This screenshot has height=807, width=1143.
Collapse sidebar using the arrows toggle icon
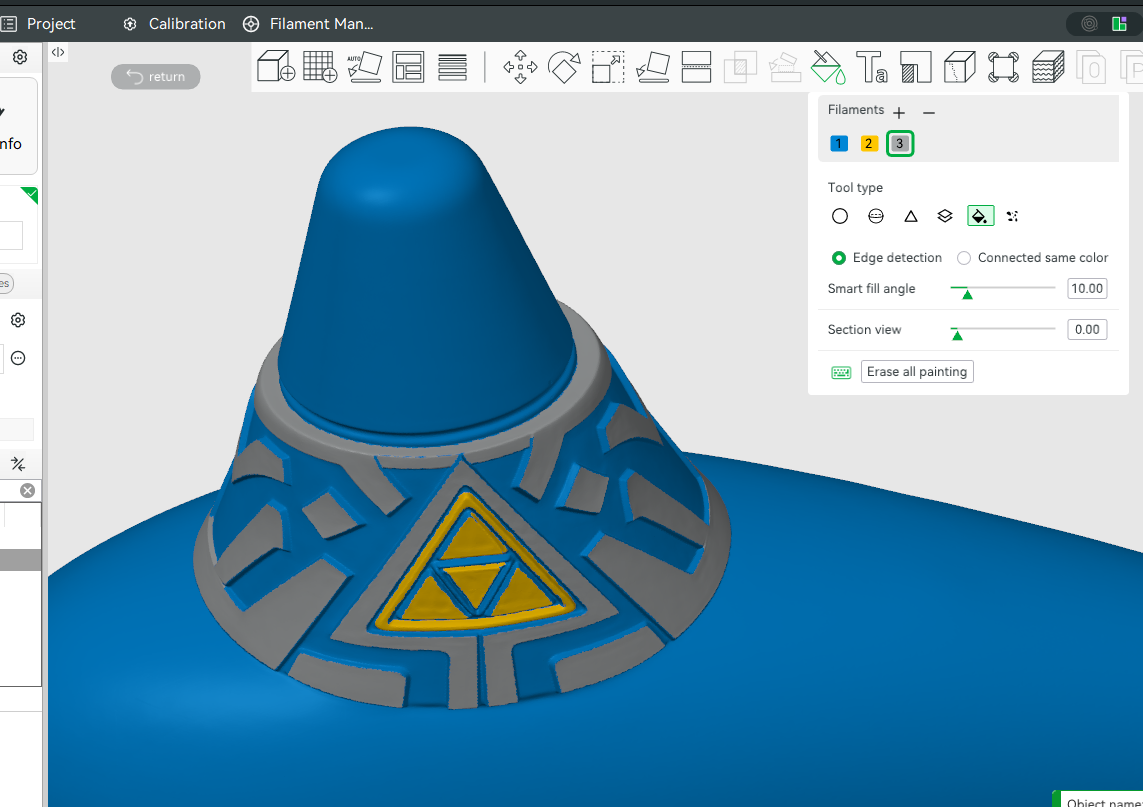(x=58, y=52)
